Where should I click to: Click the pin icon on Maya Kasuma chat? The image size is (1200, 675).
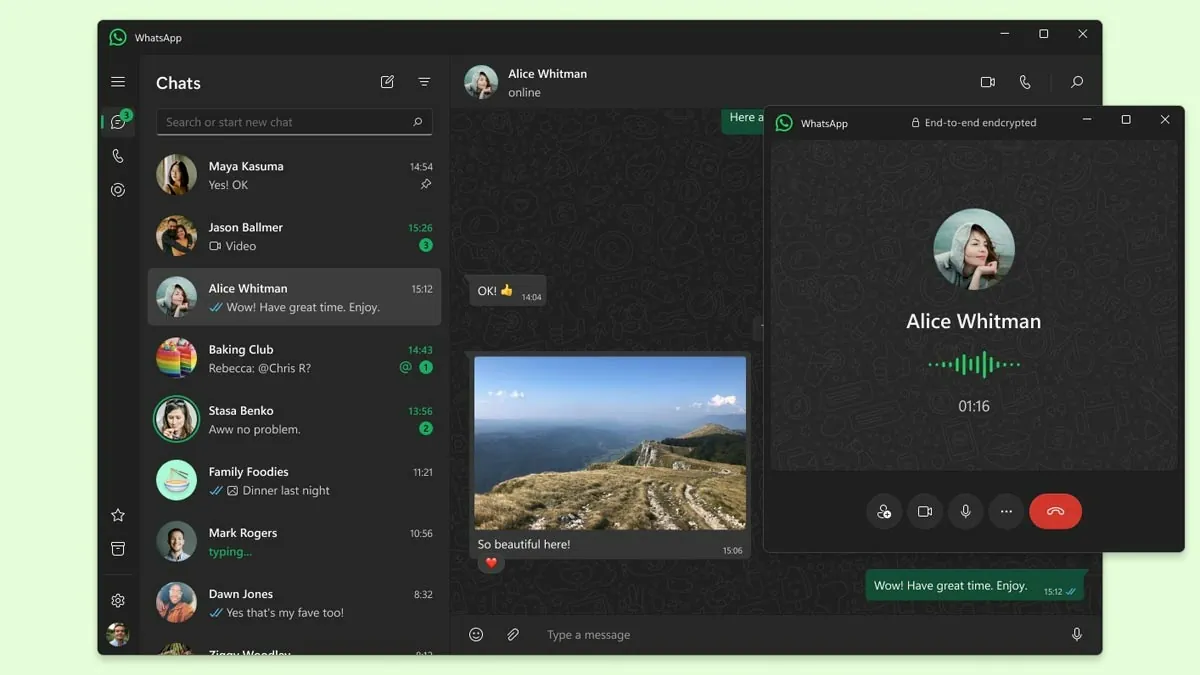pos(426,185)
